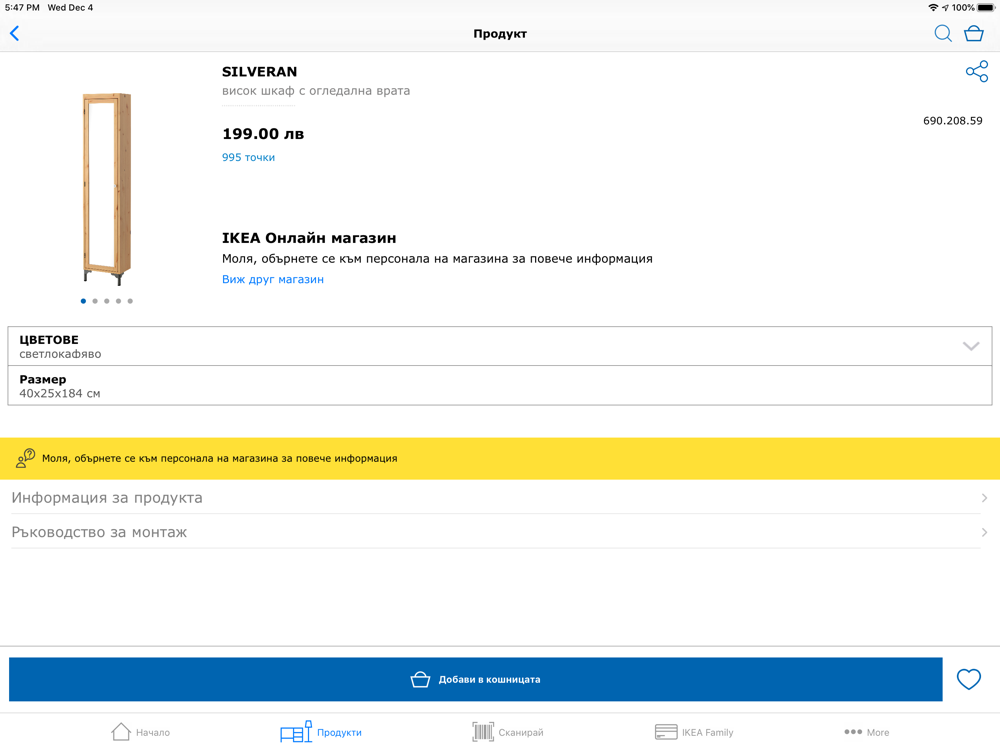Select the IKEA Онлайн магазин heading

pyautogui.click(x=309, y=238)
